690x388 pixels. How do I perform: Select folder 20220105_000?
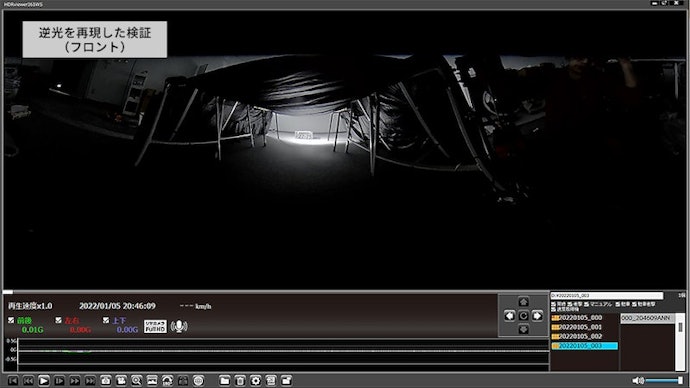click(584, 318)
